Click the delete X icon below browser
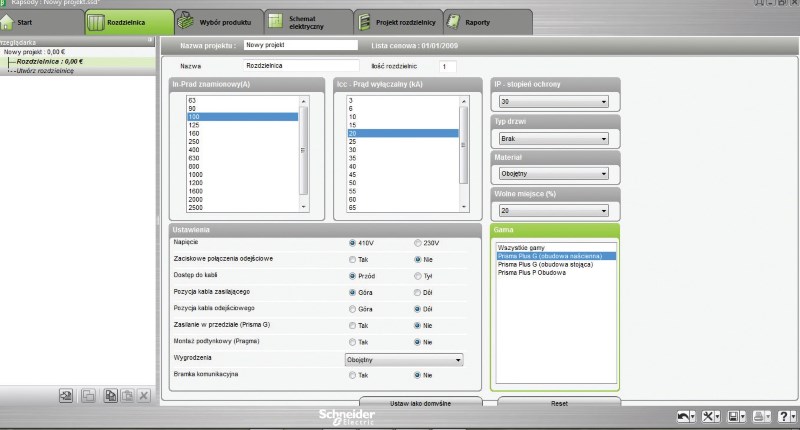 [144, 395]
